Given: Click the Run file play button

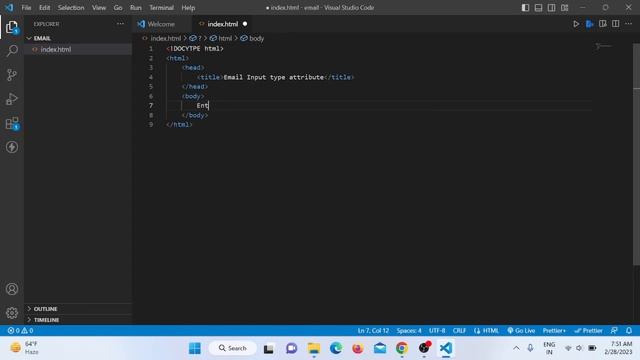Looking at the screenshot, I should (x=576, y=24).
